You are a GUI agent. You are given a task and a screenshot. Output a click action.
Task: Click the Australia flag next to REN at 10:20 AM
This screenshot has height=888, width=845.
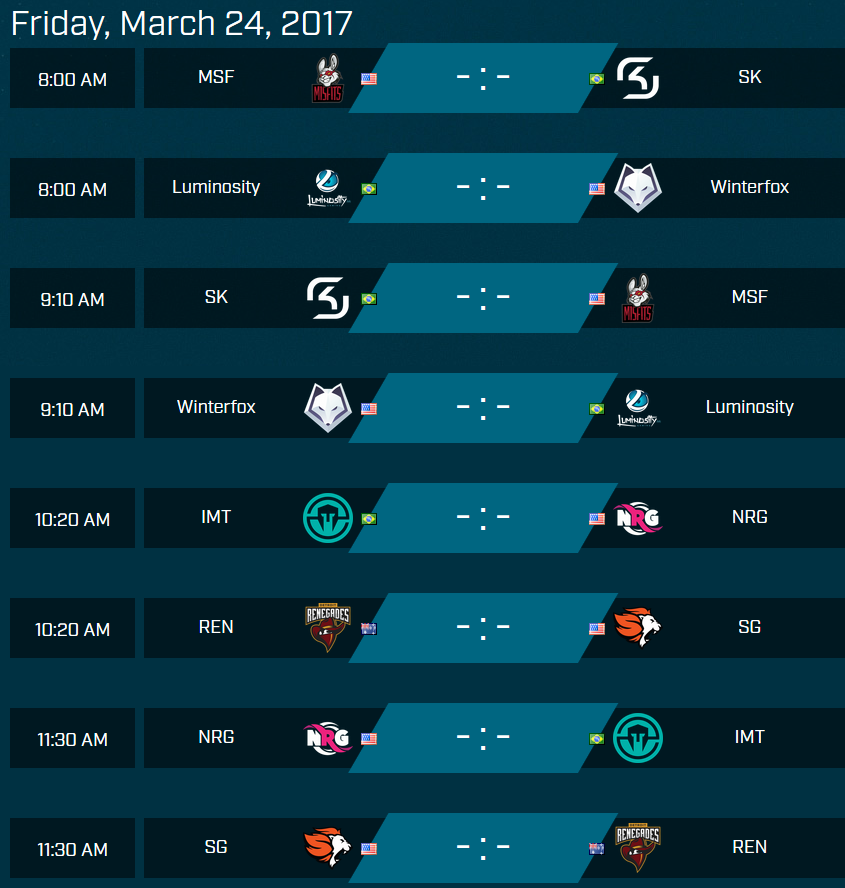(369, 629)
